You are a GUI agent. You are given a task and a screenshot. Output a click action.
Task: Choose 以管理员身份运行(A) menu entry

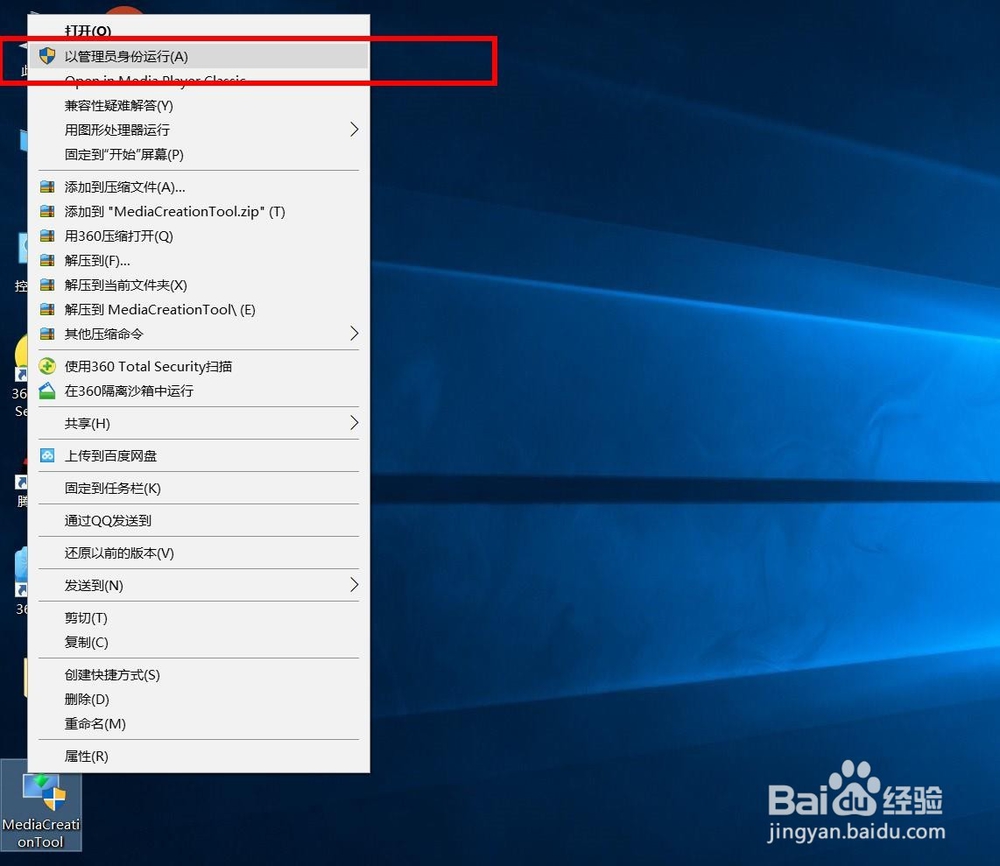(198, 56)
